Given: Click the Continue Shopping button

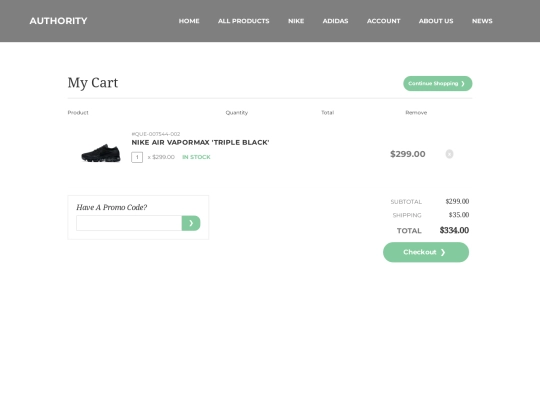Looking at the screenshot, I should point(437,84).
